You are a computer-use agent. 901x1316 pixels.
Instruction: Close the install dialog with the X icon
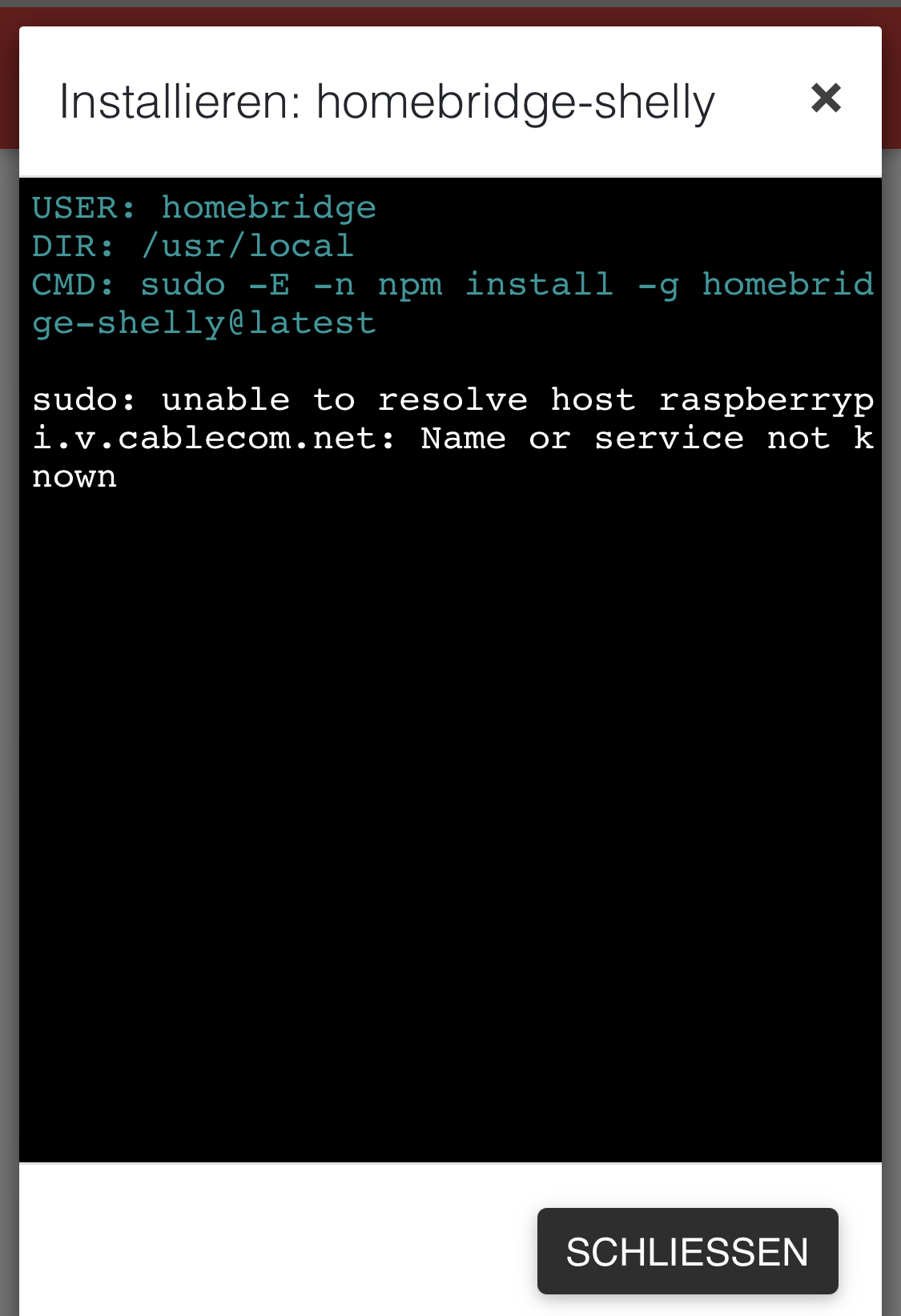tap(826, 98)
